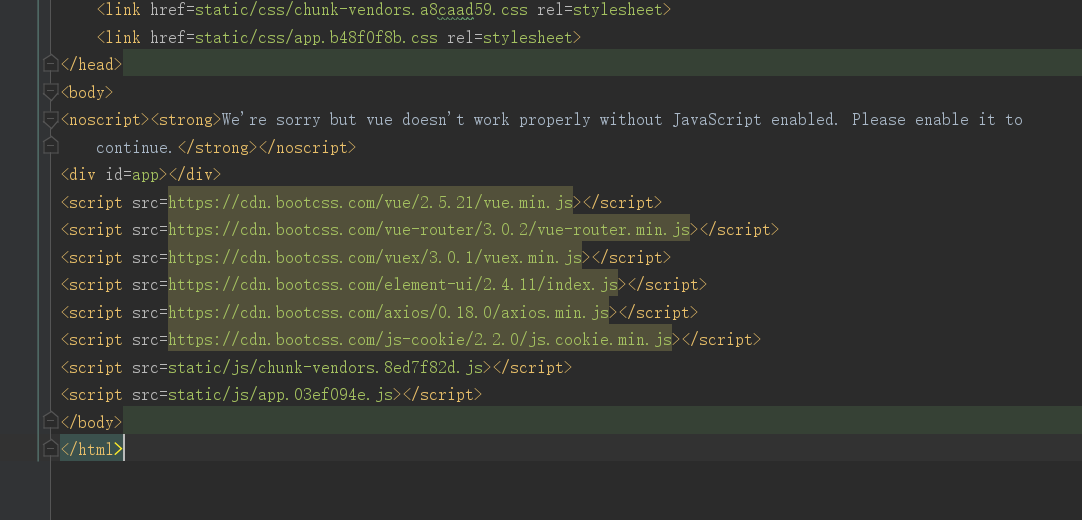This screenshot has width=1082, height=520.
Task: Click the opening <body> tag text
Action: (x=87, y=92)
